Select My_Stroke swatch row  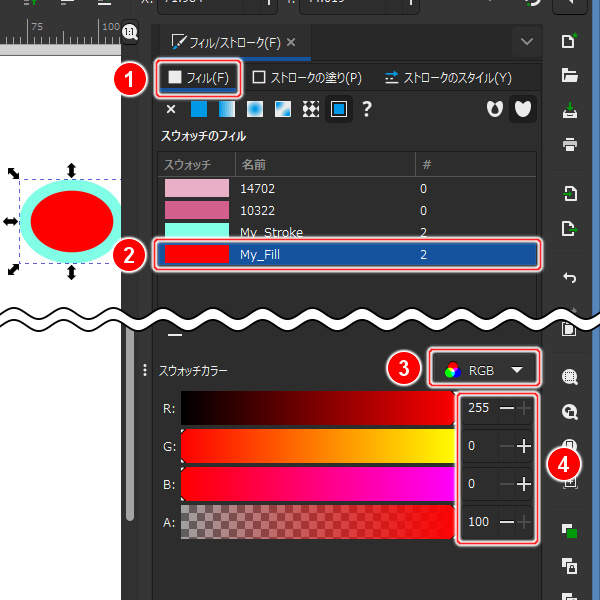pyautogui.click(x=346, y=231)
